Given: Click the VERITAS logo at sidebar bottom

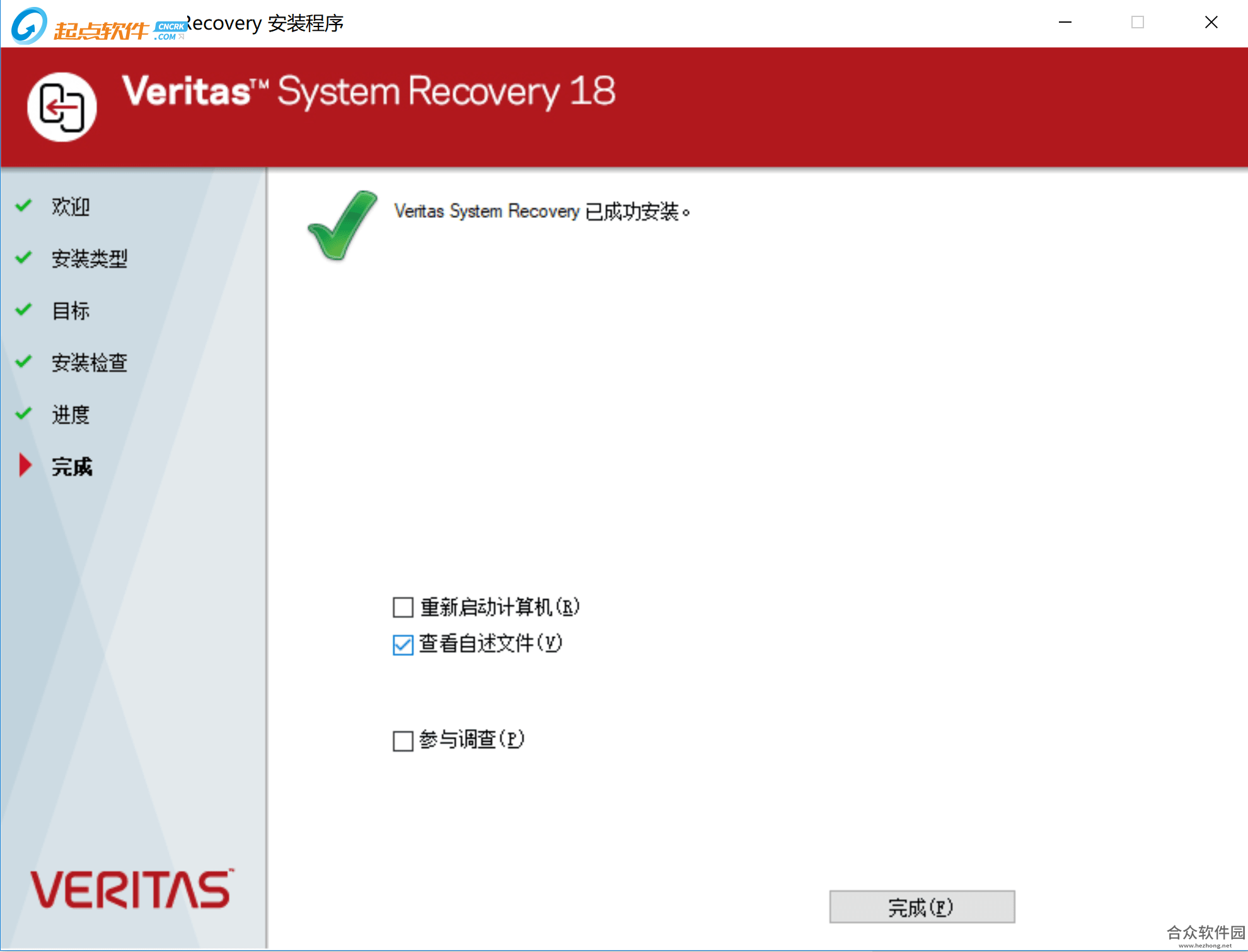Looking at the screenshot, I should (132, 889).
